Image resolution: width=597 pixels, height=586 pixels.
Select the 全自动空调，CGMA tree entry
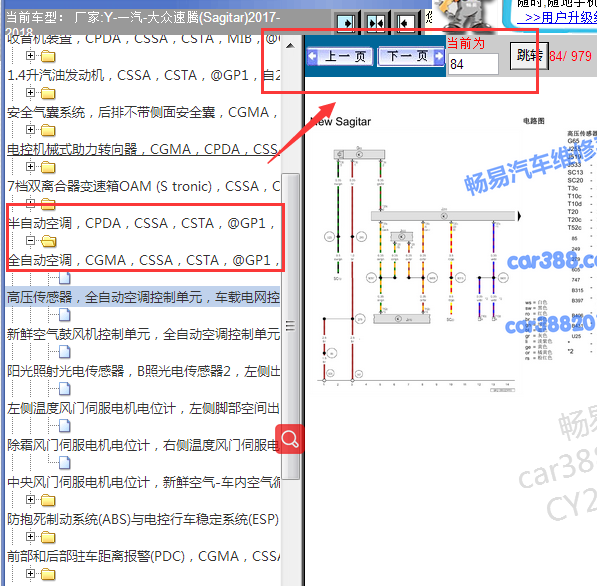click(144, 260)
